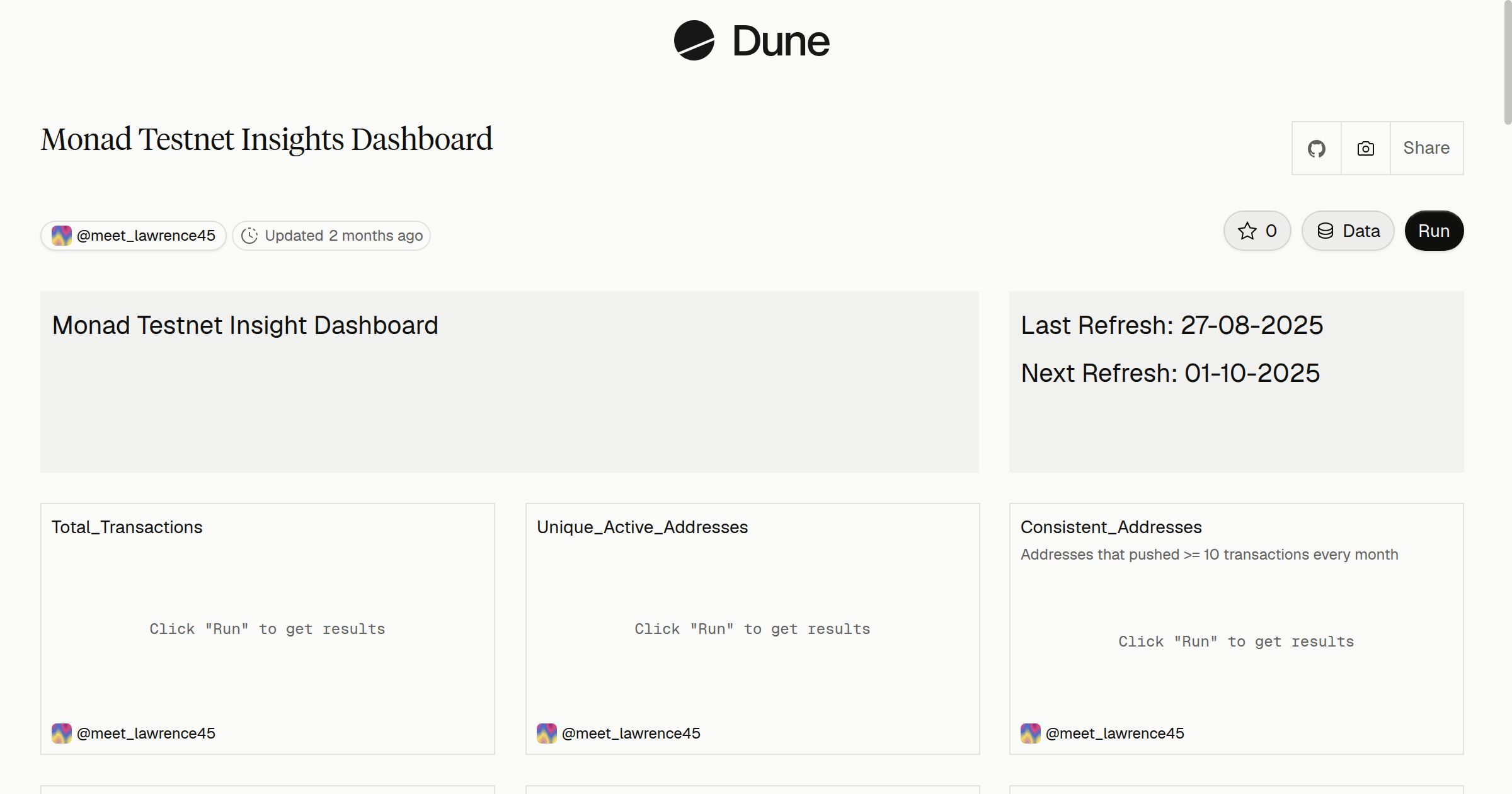Click Consistent_Addresses card's Run placeholder message
Screen dimensions: 1512x794
pos(1236,642)
